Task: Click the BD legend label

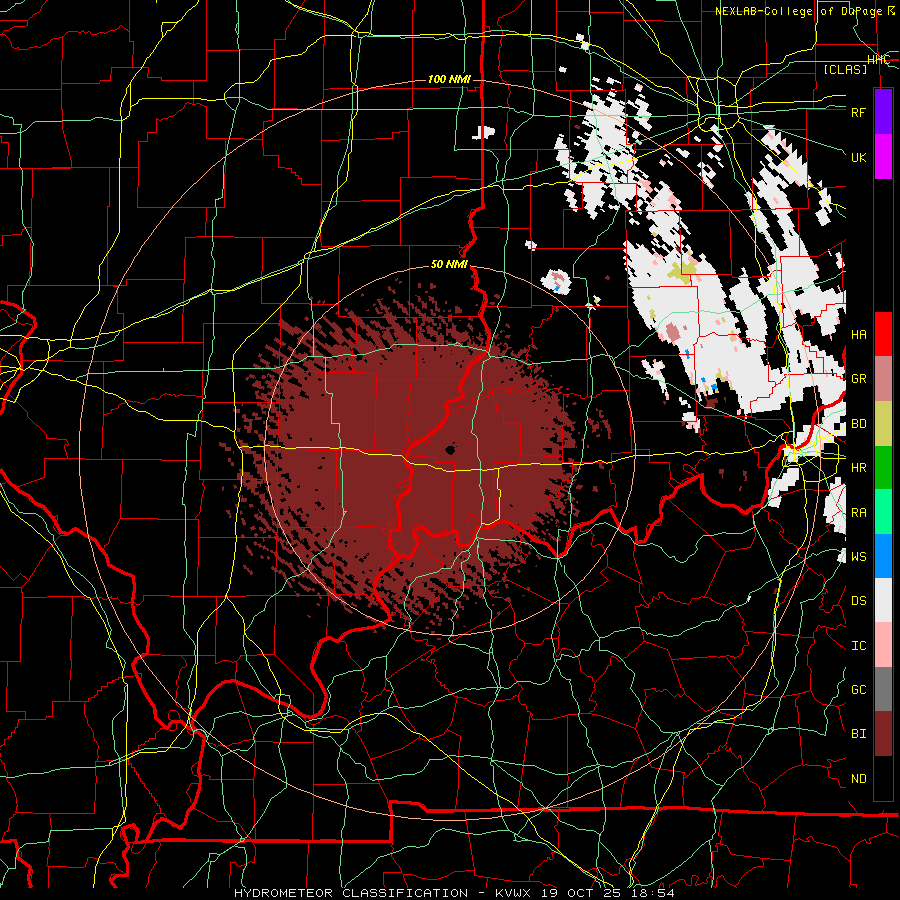Action: [x=859, y=424]
